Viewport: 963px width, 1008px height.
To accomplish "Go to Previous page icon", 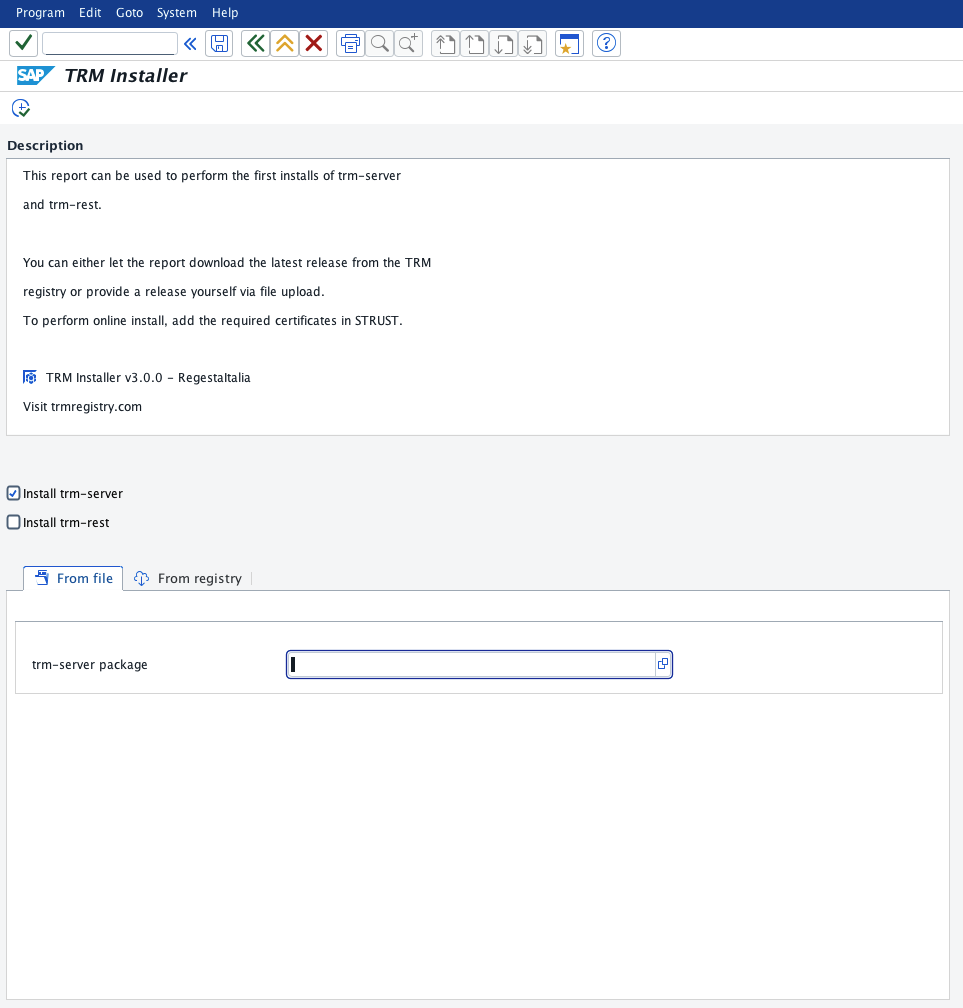I will pos(474,44).
